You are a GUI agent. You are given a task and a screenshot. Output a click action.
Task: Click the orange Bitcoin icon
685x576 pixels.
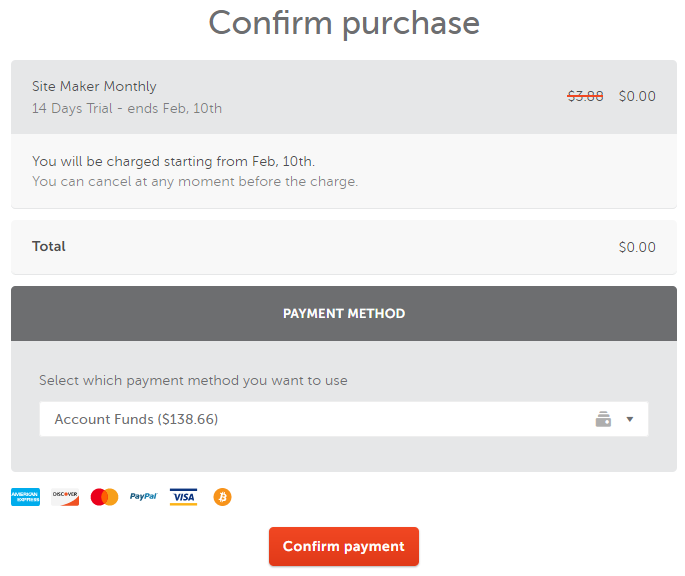[222, 497]
